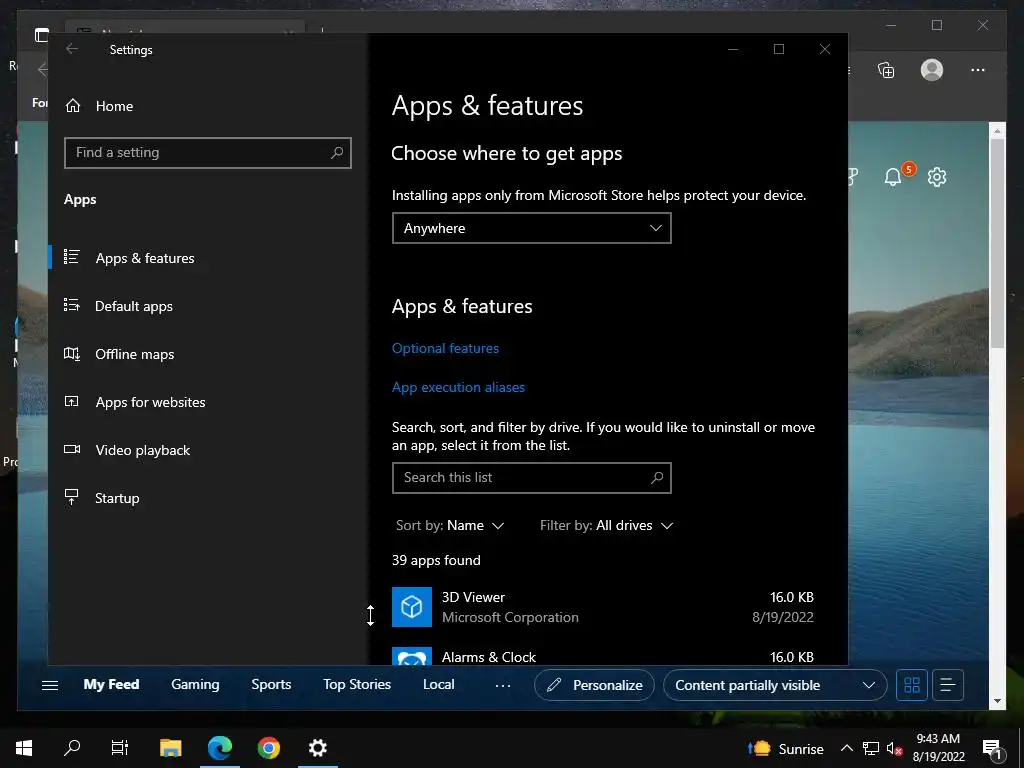Switch to My Feed tab in Edge
Viewport: 1024px width, 768px height.
pyautogui.click(x=111, y=684)
